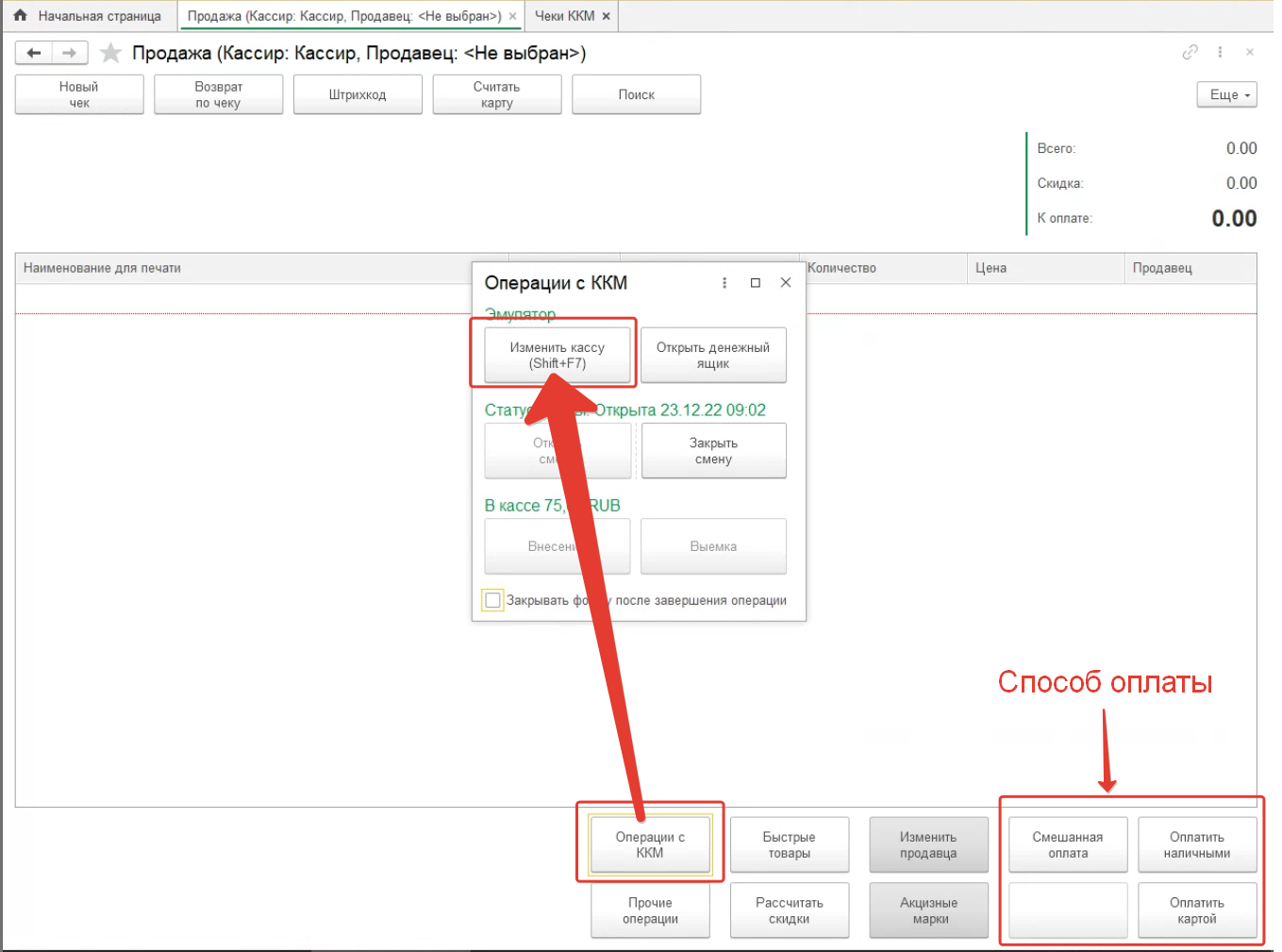Pay with cash using Оплатить наличными
Viewport: 1282px width, 952px height.
1196,844
